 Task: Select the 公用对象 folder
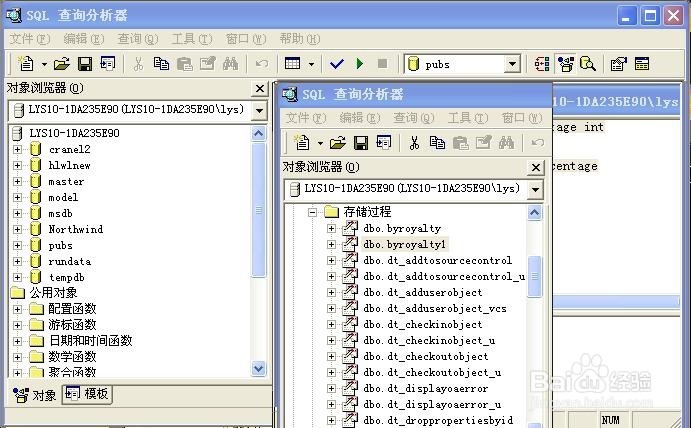pos(53,292)
